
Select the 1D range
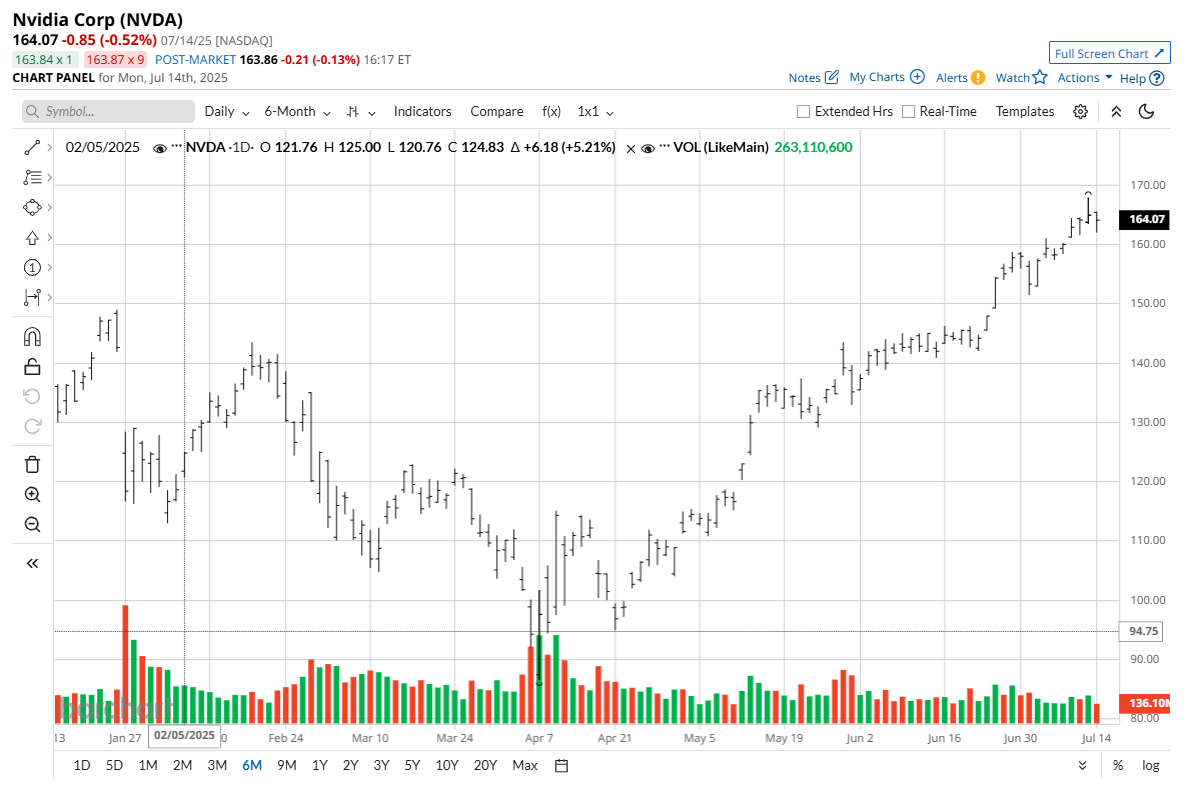pyautogui.click(x=82, y=765)
